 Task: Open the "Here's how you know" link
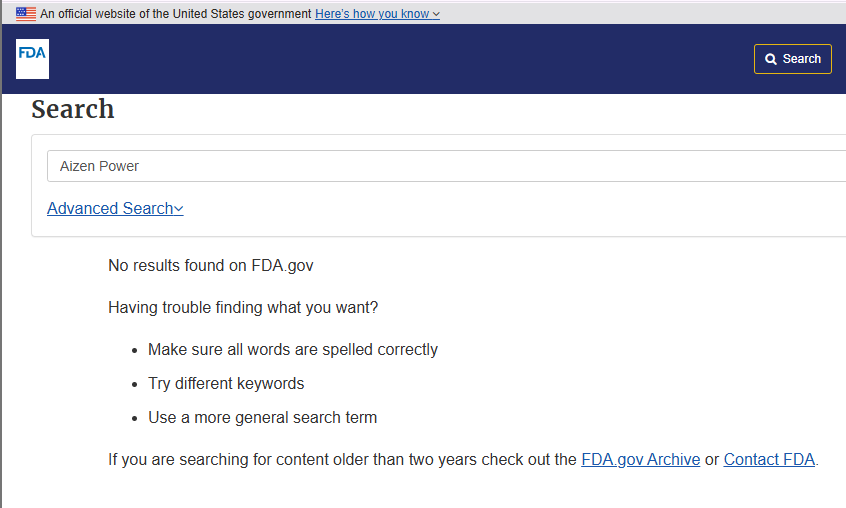click(371, 14)
